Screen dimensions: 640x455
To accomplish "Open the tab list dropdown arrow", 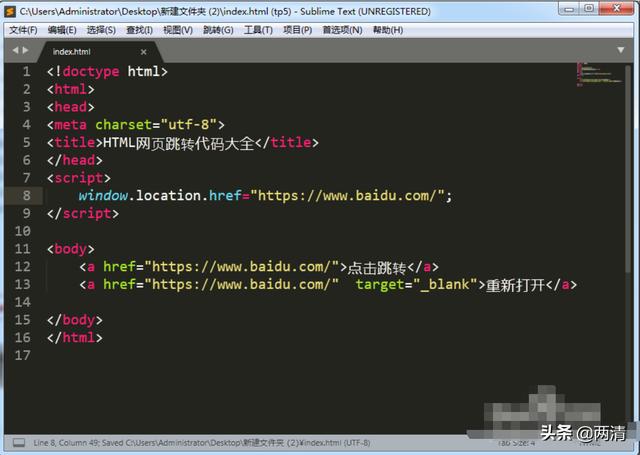I will [620, 50].
